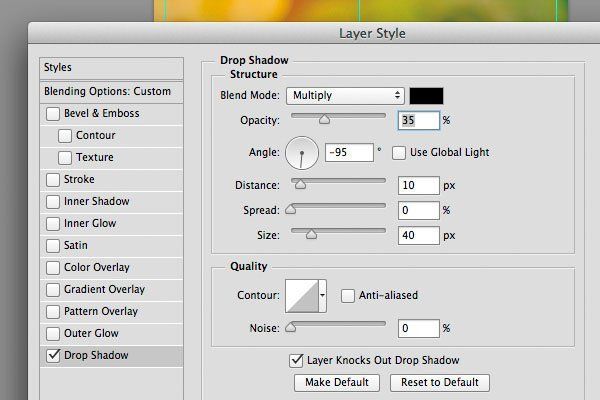The image size is (600, 400).
Task: Uncheck Layer Knocks Out Drop Shadow
Action: coord(296,361)
